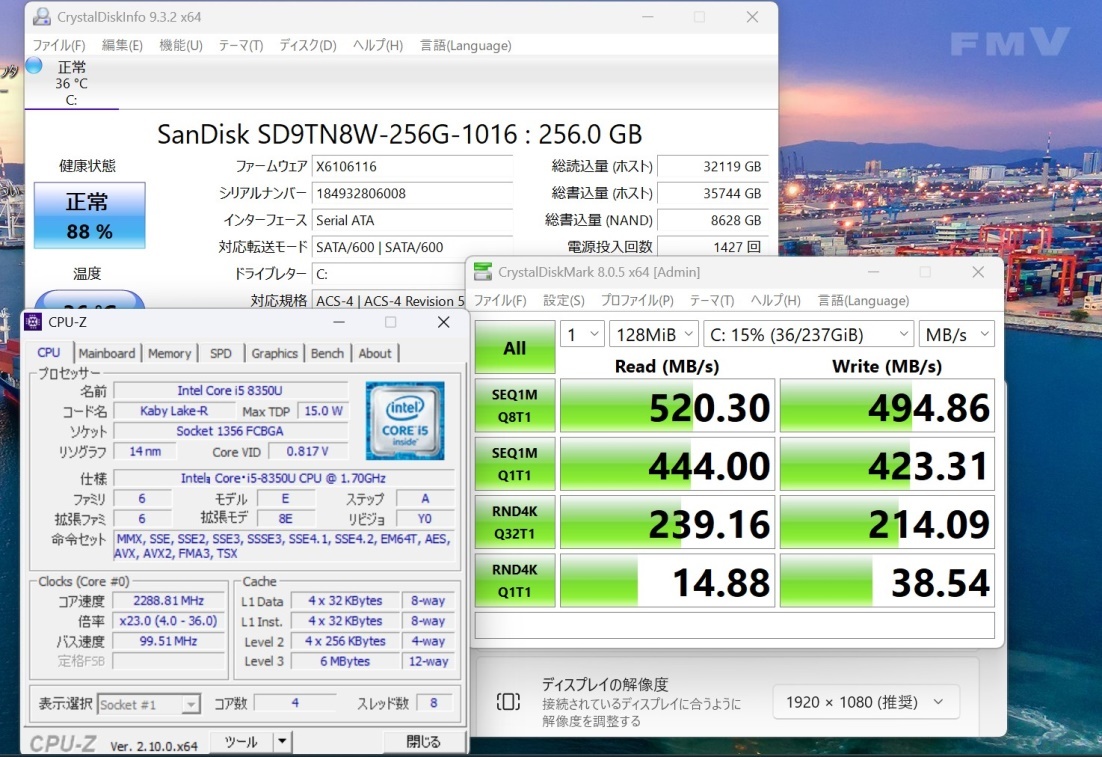Run the RND4K Q32T1 benchmark test
The width and height of the screenshot is (1102, 757).
(514, 521)
